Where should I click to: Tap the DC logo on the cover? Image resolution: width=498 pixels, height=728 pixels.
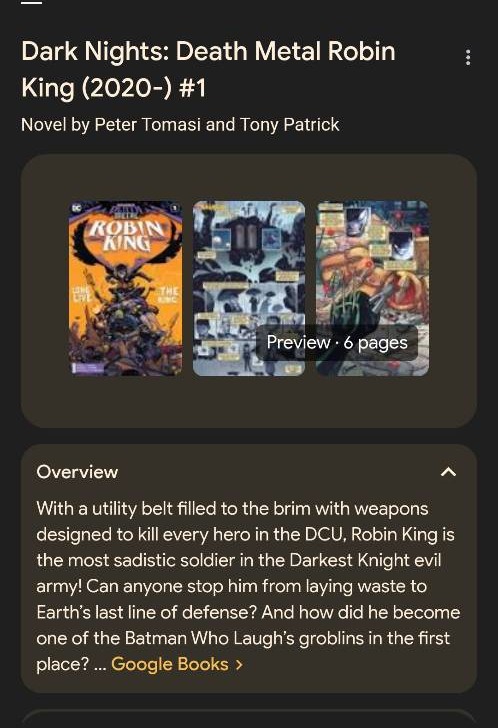pyautogui.click(x=76, y=208)
